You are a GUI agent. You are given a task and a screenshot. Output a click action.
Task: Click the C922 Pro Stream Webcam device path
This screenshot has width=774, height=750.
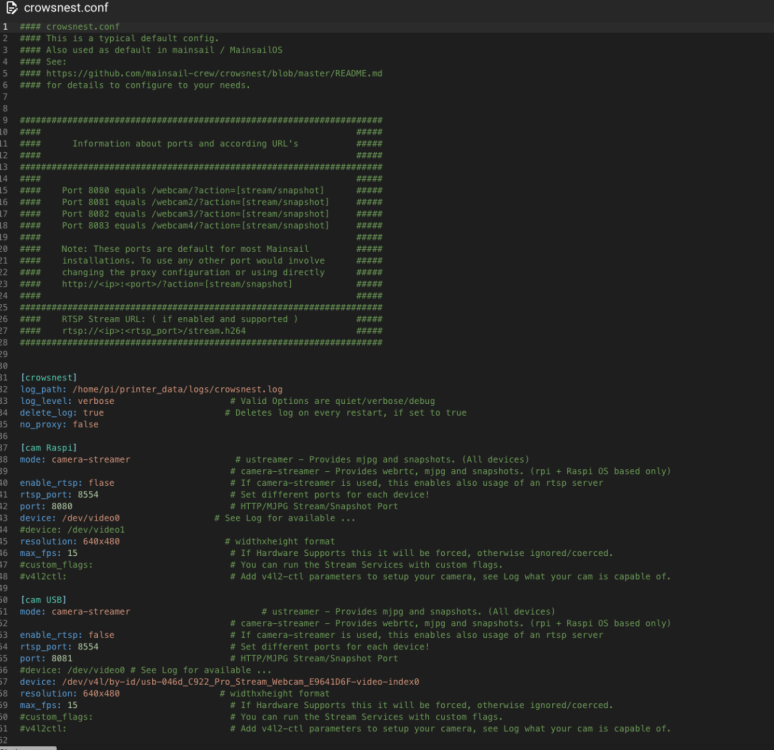[240, 682]
